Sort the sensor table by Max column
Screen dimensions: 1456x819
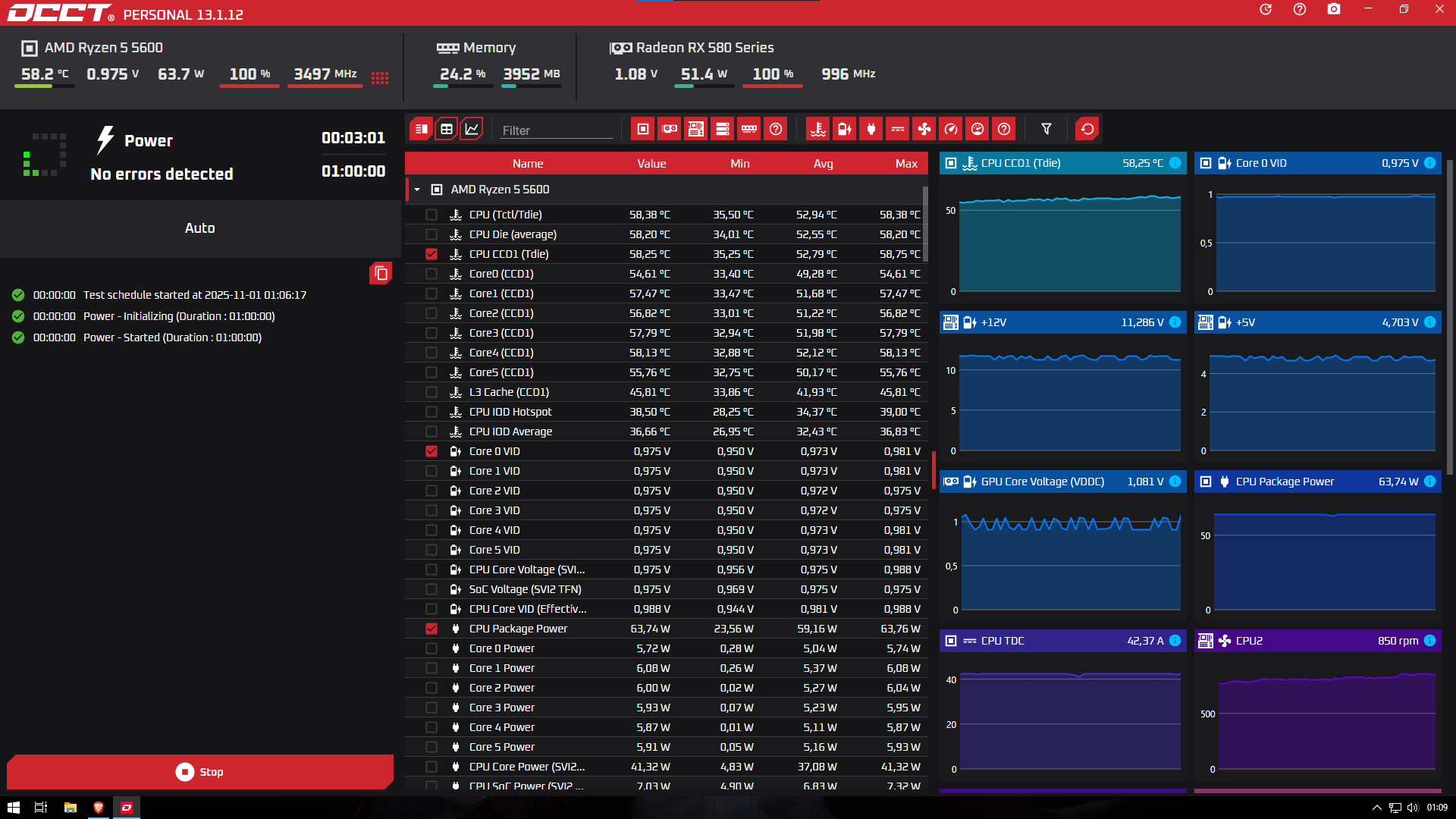[x=906, y=164]
